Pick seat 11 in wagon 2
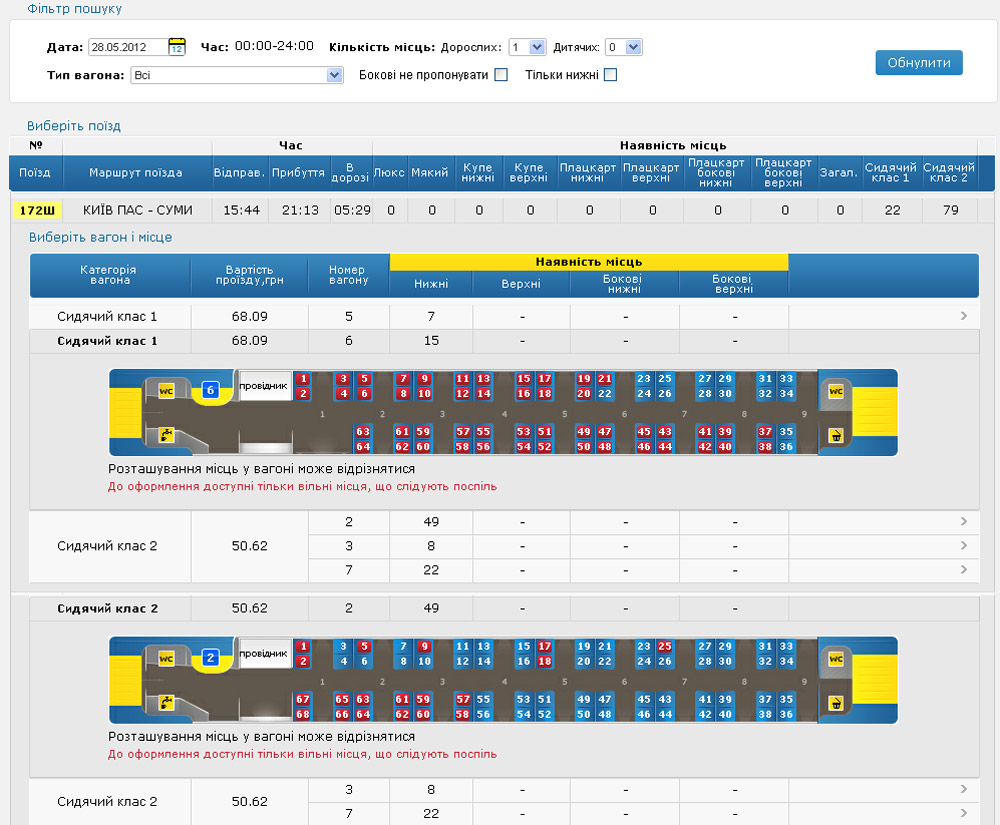Viewport: 1000px width, 825px height. click(x=462, y=647)
